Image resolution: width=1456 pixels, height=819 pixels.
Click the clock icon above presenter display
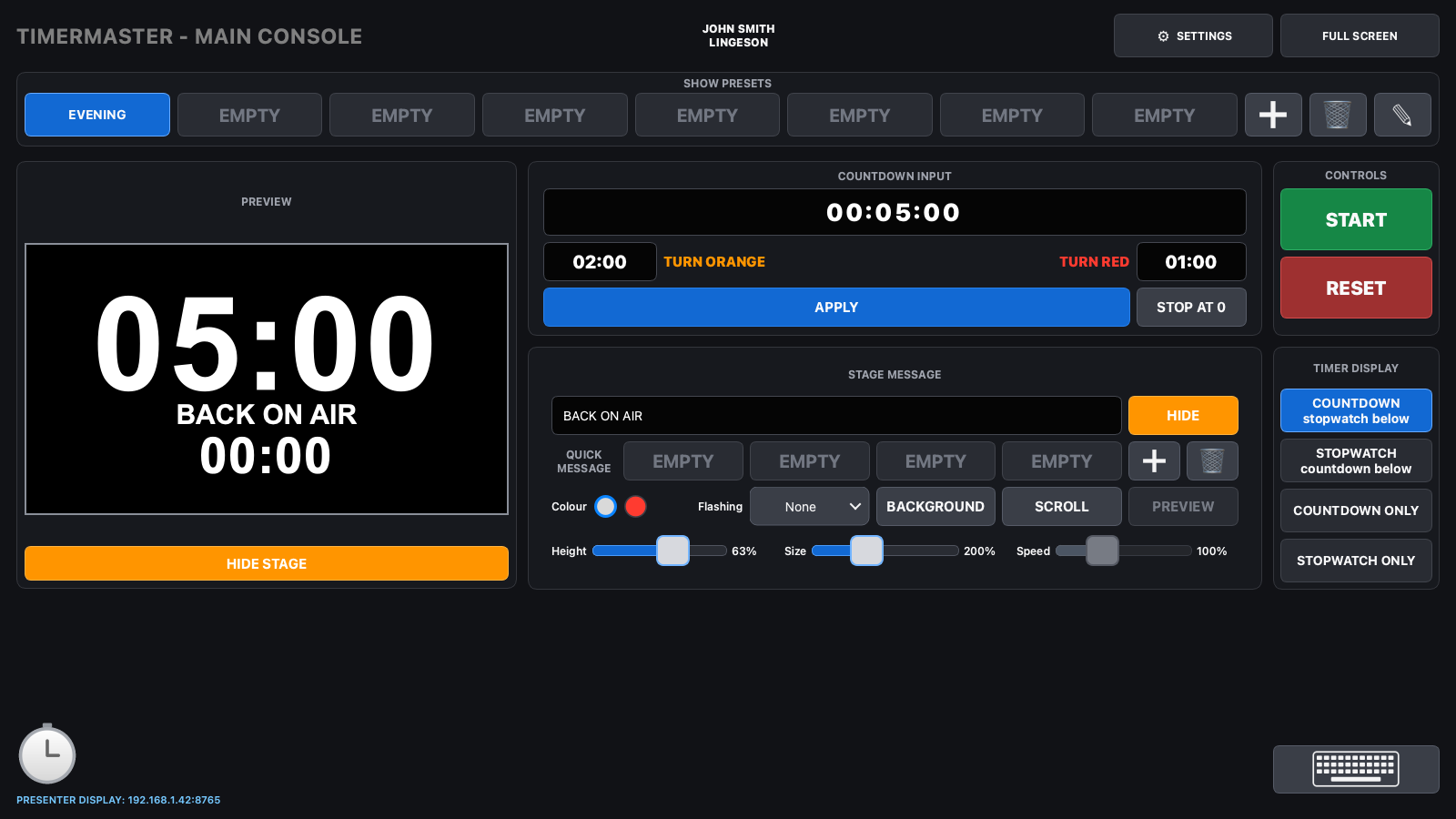pos(47,753)
